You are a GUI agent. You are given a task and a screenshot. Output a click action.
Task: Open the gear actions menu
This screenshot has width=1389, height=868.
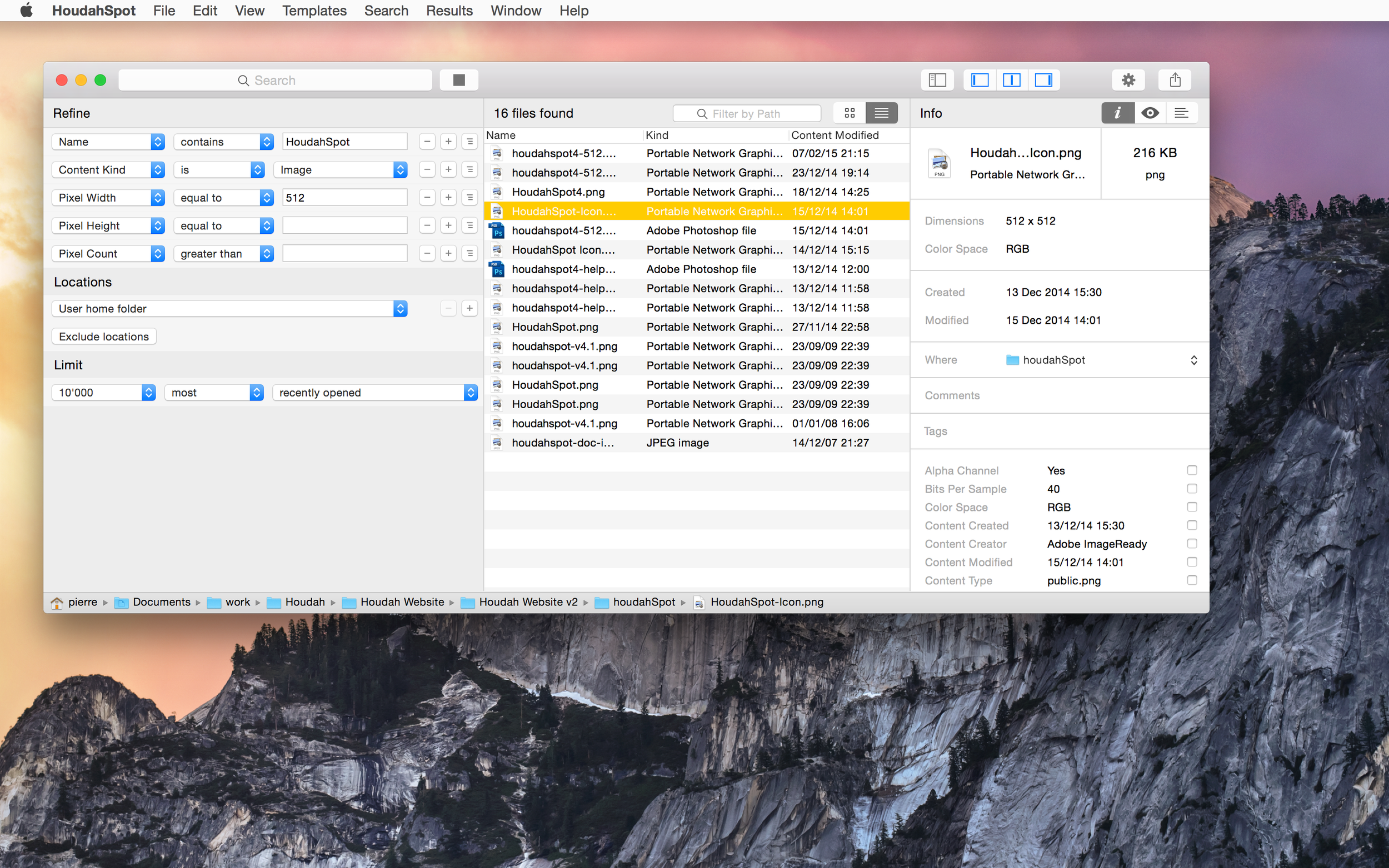tap(1128, 80)
